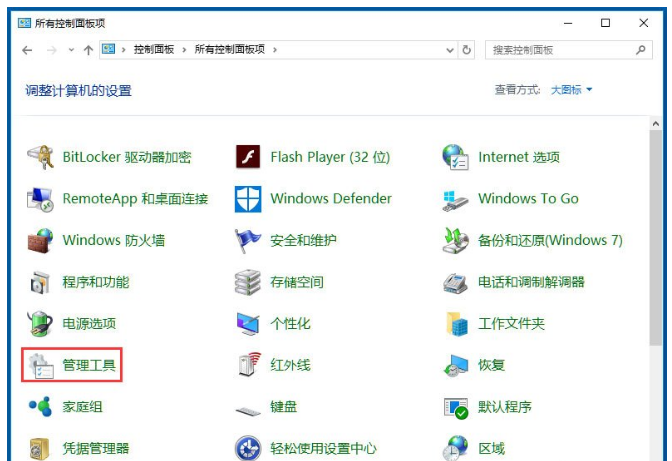Screen dimensions: 672x461
Task: Open the 电源选项 battery icon
Action: coord(40,324)
